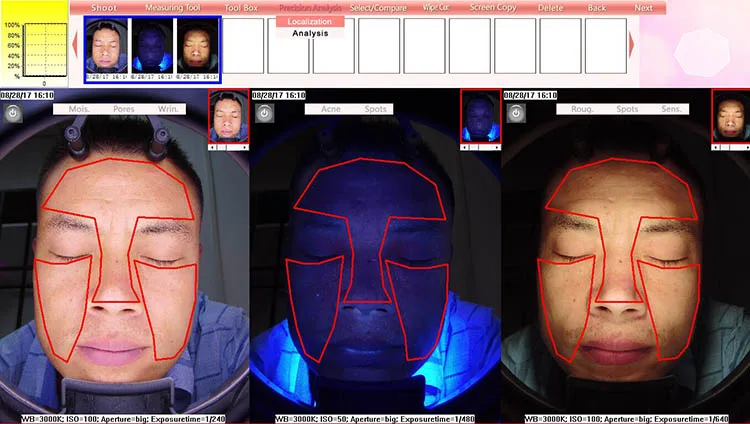This screenshot has height=424, width=750.
Task: Click the Screen Copy button
Action: [493, 8]
